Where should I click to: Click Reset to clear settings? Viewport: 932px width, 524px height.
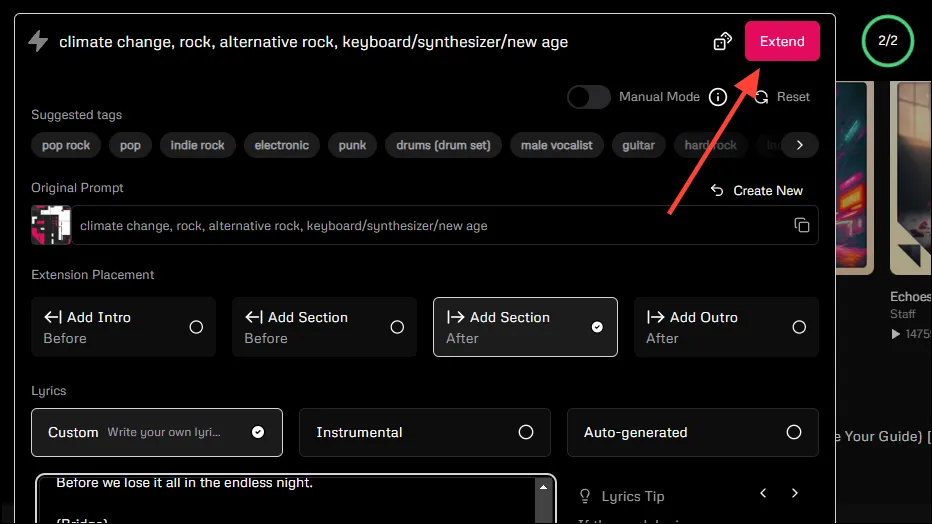click(782, 97)
